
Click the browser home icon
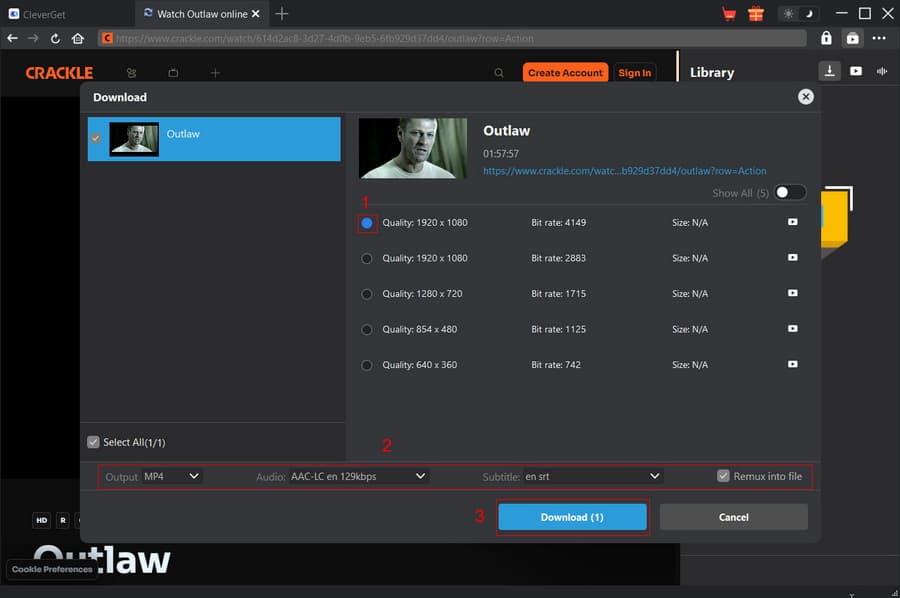pos(78,38)
